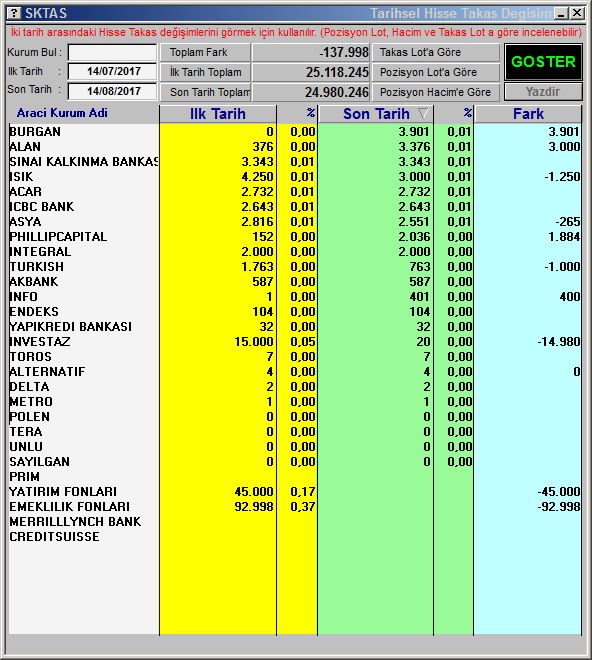Viewport: 592px width, 660px height.
Task: Select Pozisyon Lot'a Göre option
Action: 436,72
